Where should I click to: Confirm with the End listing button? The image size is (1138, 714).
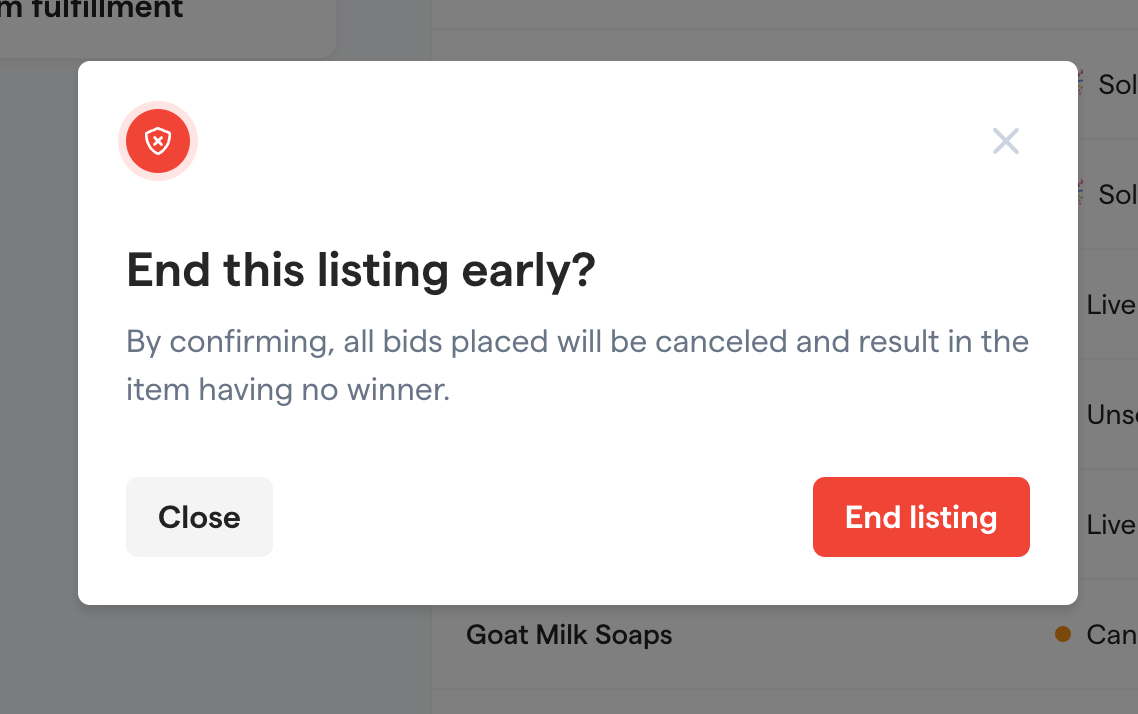pyautogui.click(x=921, y=517)
